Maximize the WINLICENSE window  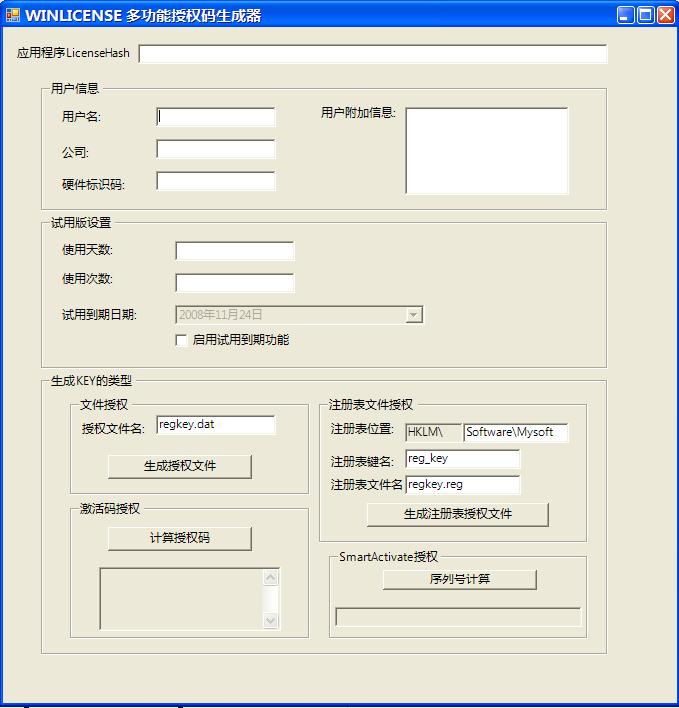(x=646, y=15)
